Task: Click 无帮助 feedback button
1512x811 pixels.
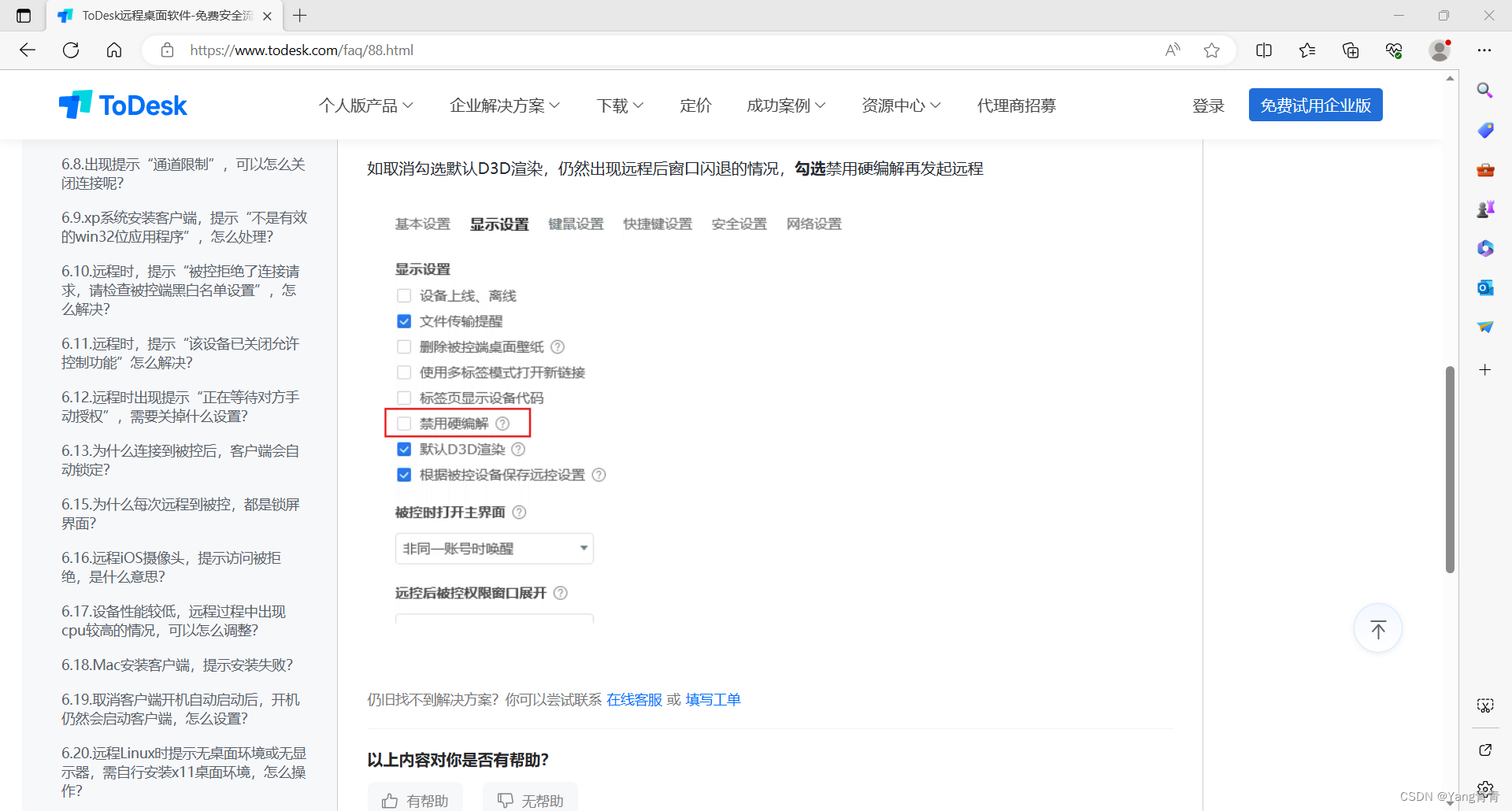Action: click(530, 798)
